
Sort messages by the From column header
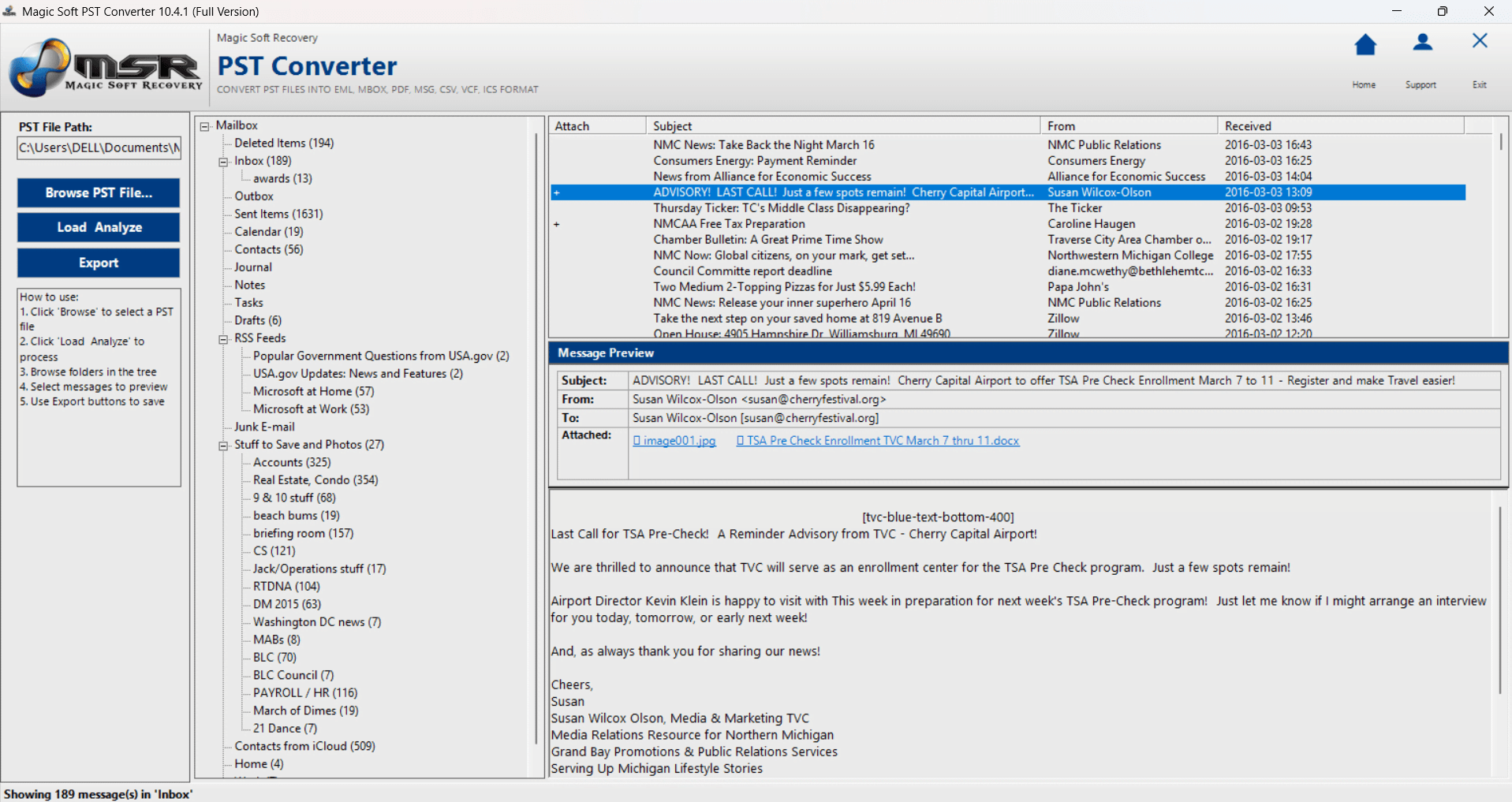pos(1129,126)
